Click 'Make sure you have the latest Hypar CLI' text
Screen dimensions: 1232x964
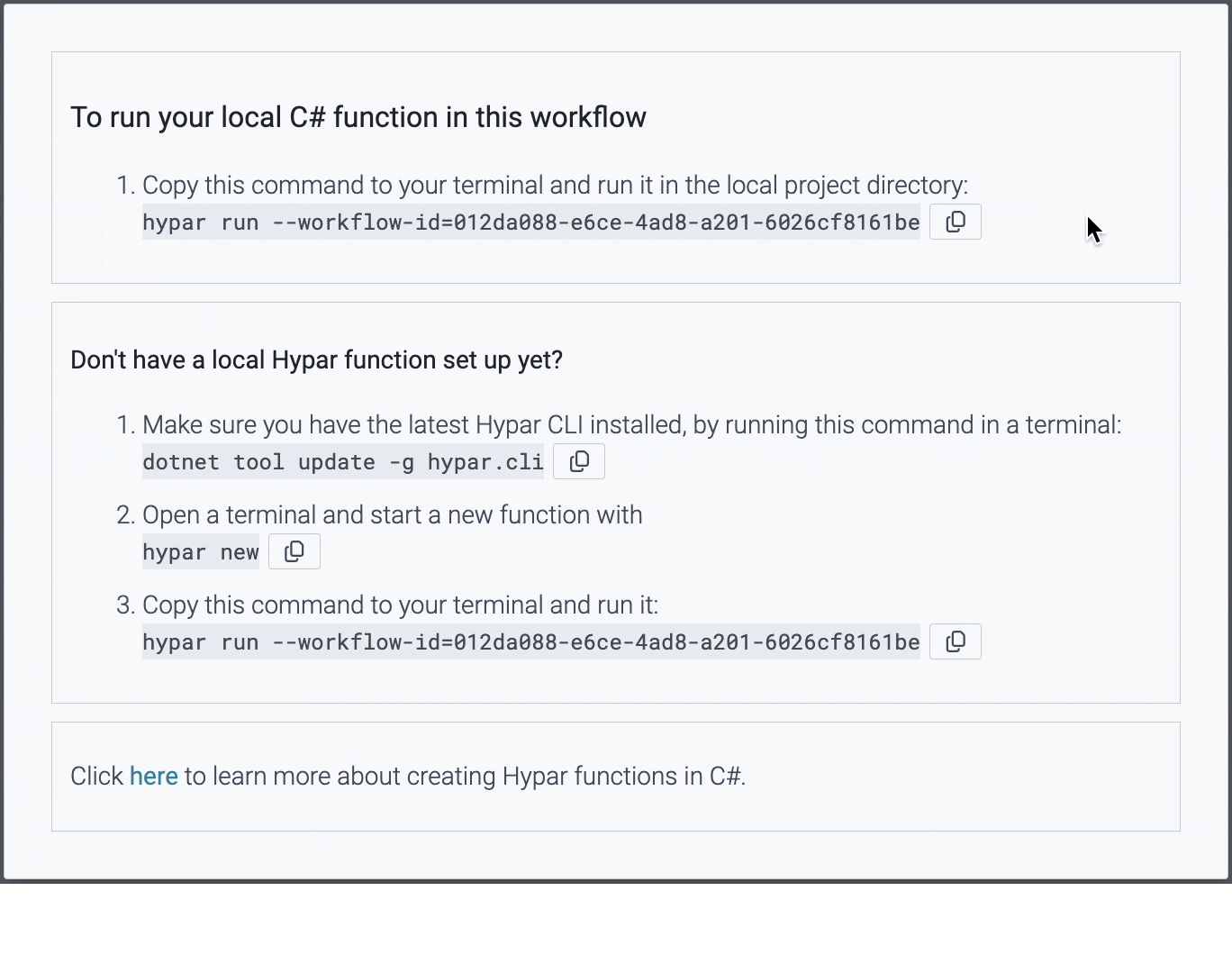632,424
